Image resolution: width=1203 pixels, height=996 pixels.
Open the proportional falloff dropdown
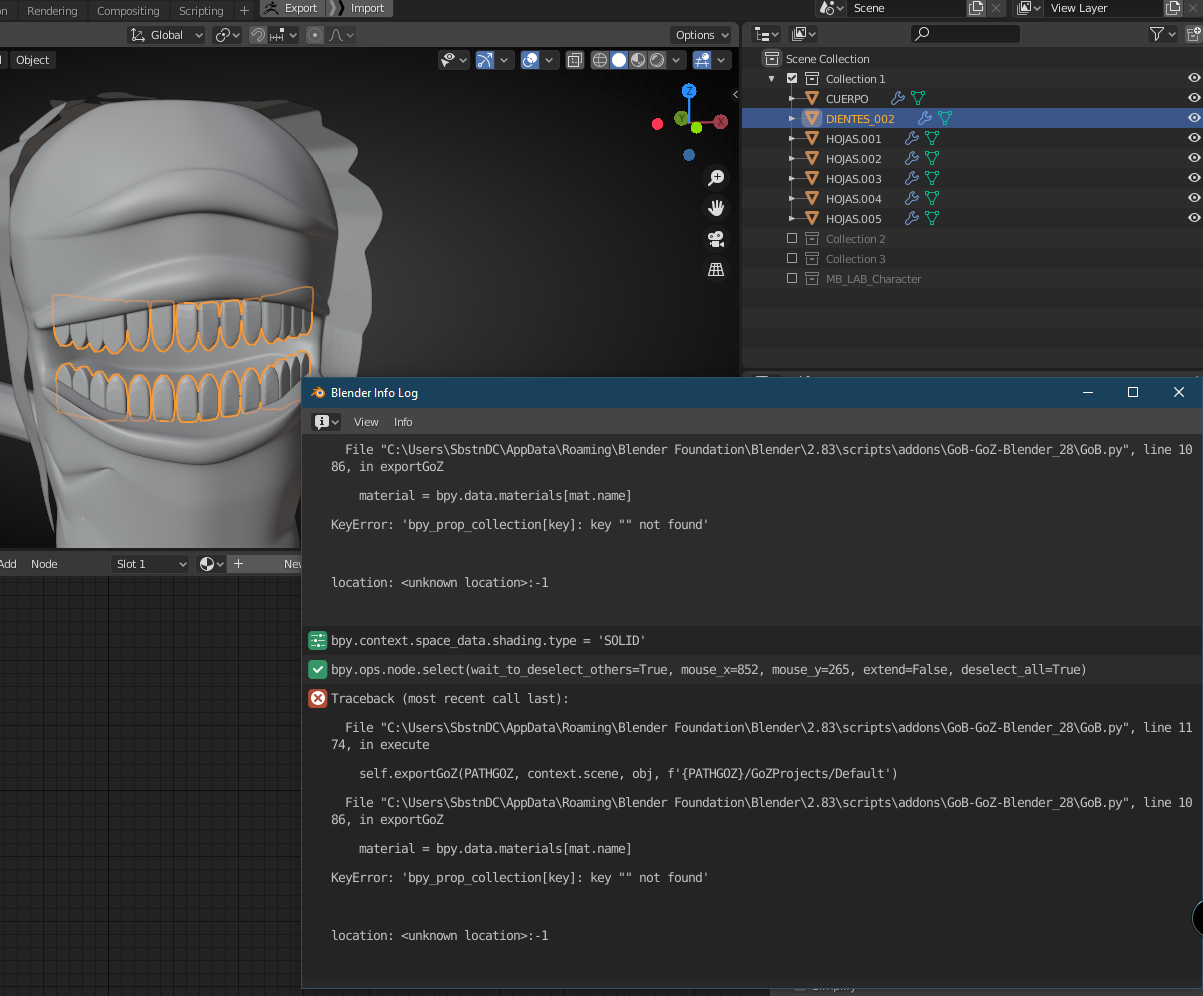(342, 35)
